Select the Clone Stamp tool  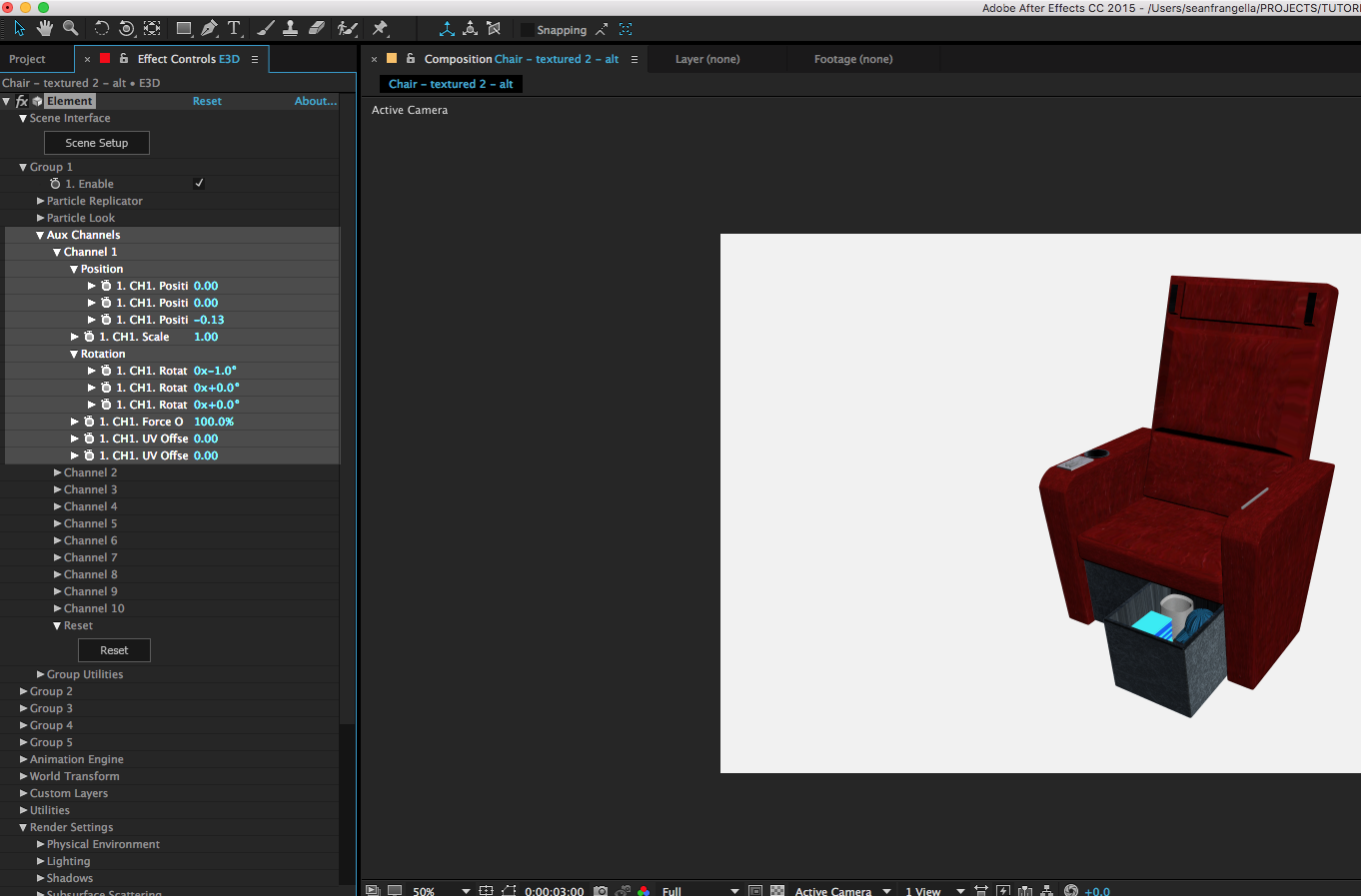coord(291,28)
